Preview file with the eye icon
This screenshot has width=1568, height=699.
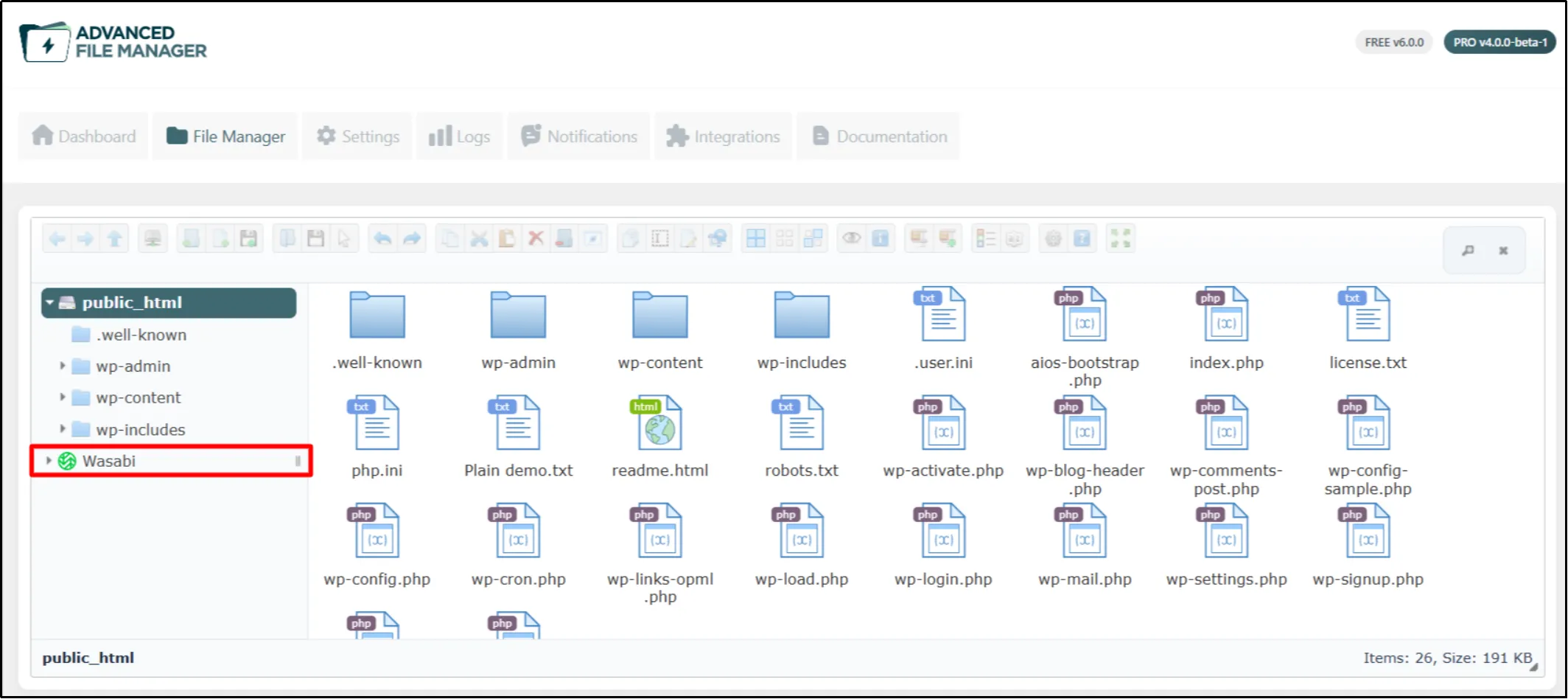pos(852,238)
